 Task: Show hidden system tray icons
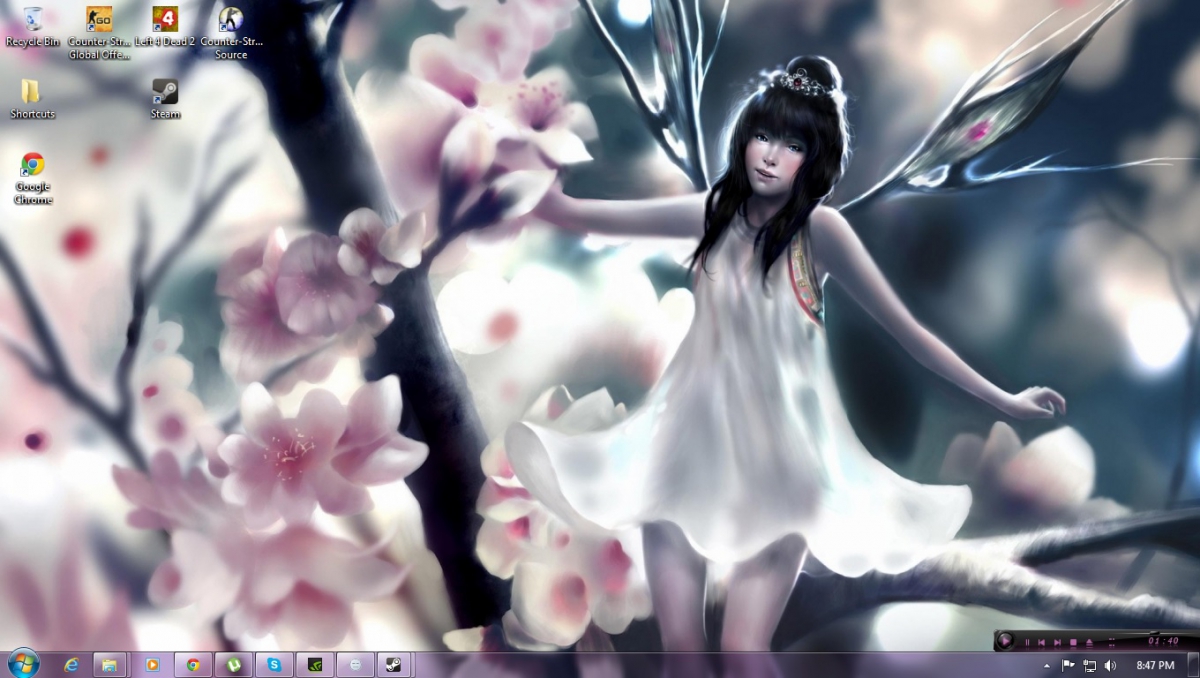click(x=1047, y=666)
